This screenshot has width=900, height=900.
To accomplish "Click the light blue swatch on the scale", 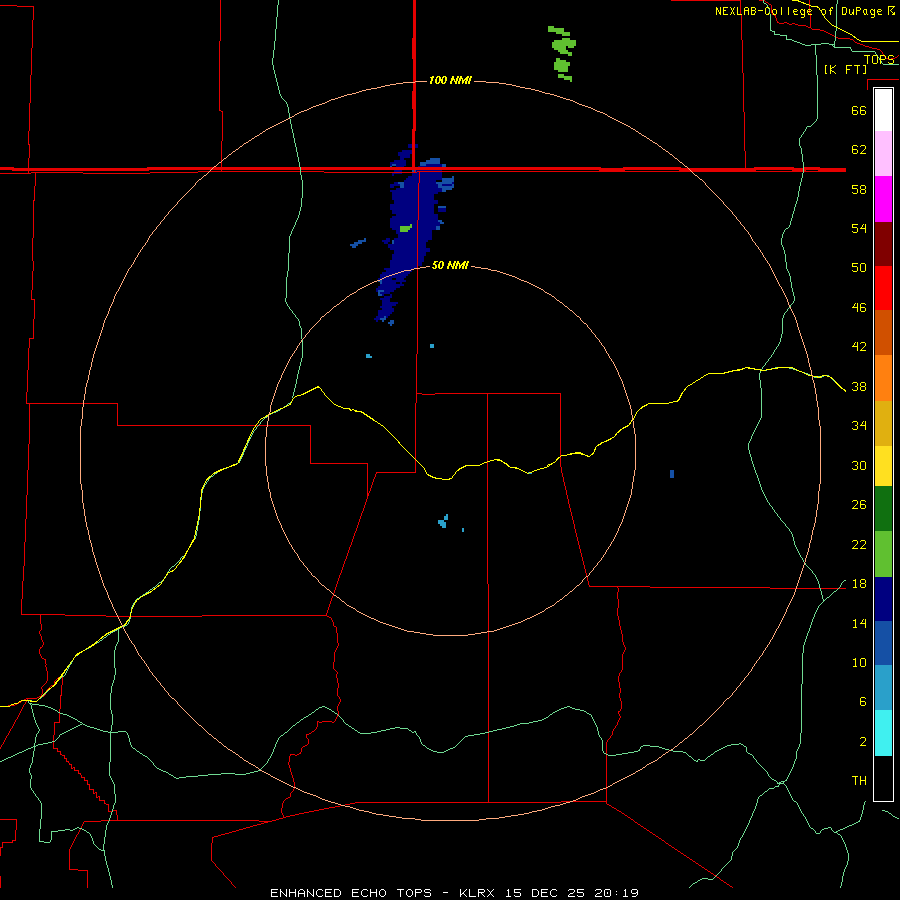I will pyautogui.click(x=883, y=688).
